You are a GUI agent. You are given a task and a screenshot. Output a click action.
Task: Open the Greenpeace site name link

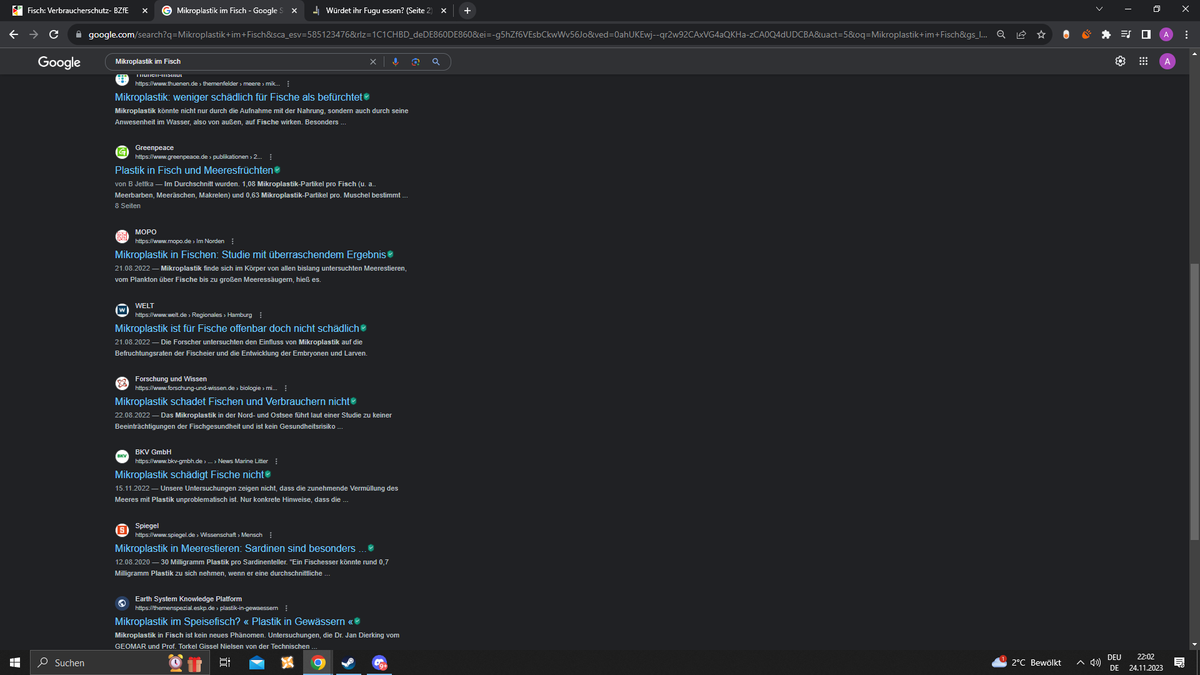154,148
